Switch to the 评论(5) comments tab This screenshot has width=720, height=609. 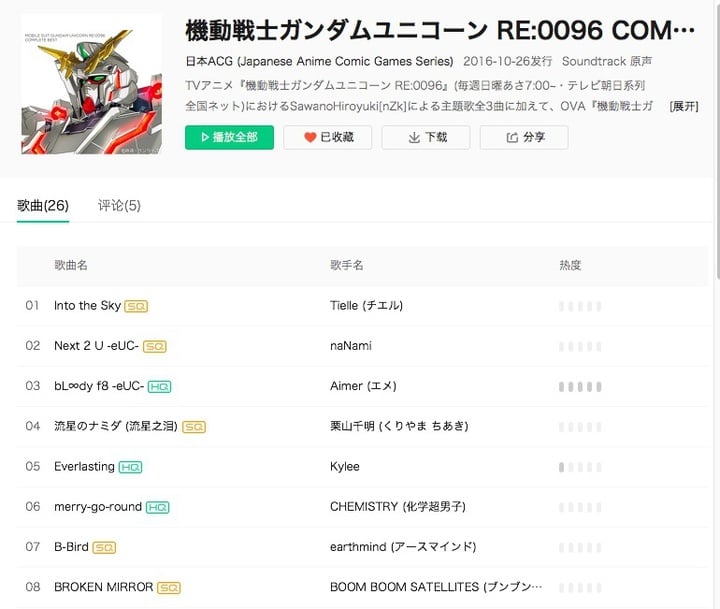pyautogui.click(x=119, y=205)
